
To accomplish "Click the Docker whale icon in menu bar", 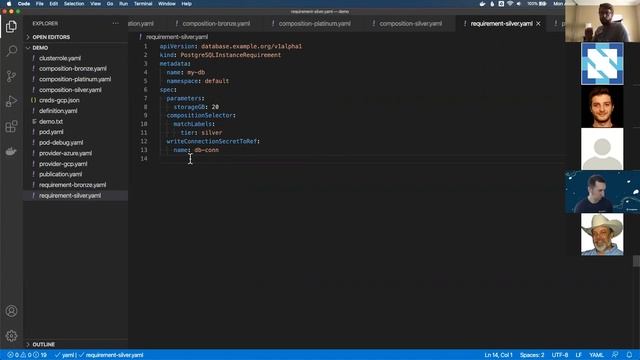I will [x=482, y=4].
